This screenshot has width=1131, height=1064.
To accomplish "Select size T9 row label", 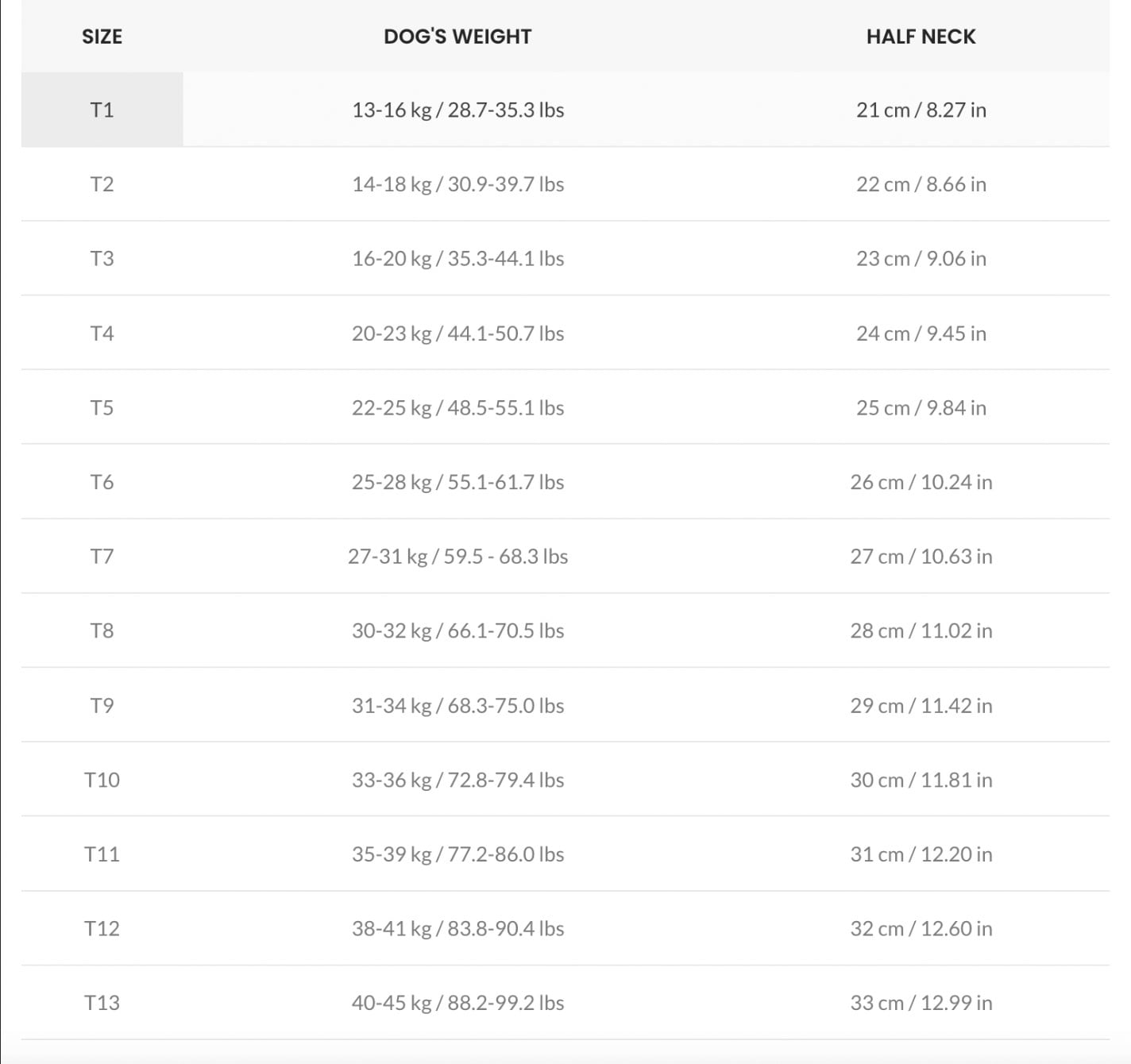I will point(102,706).
